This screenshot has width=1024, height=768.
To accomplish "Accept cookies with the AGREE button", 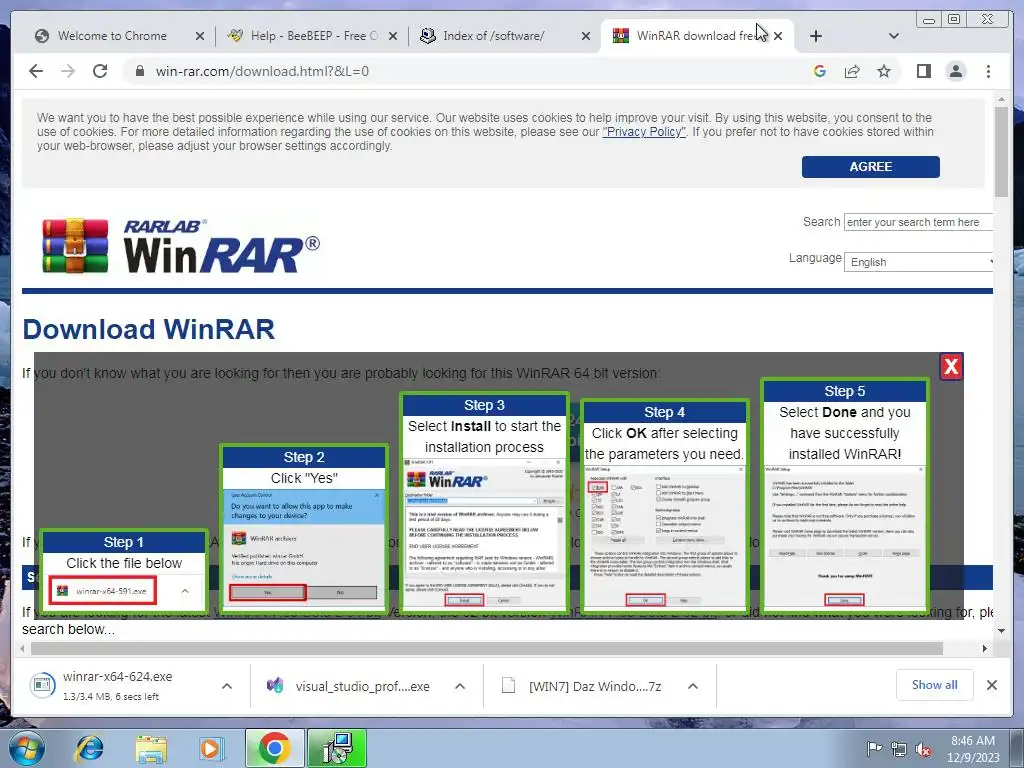I will click(871, 167).
